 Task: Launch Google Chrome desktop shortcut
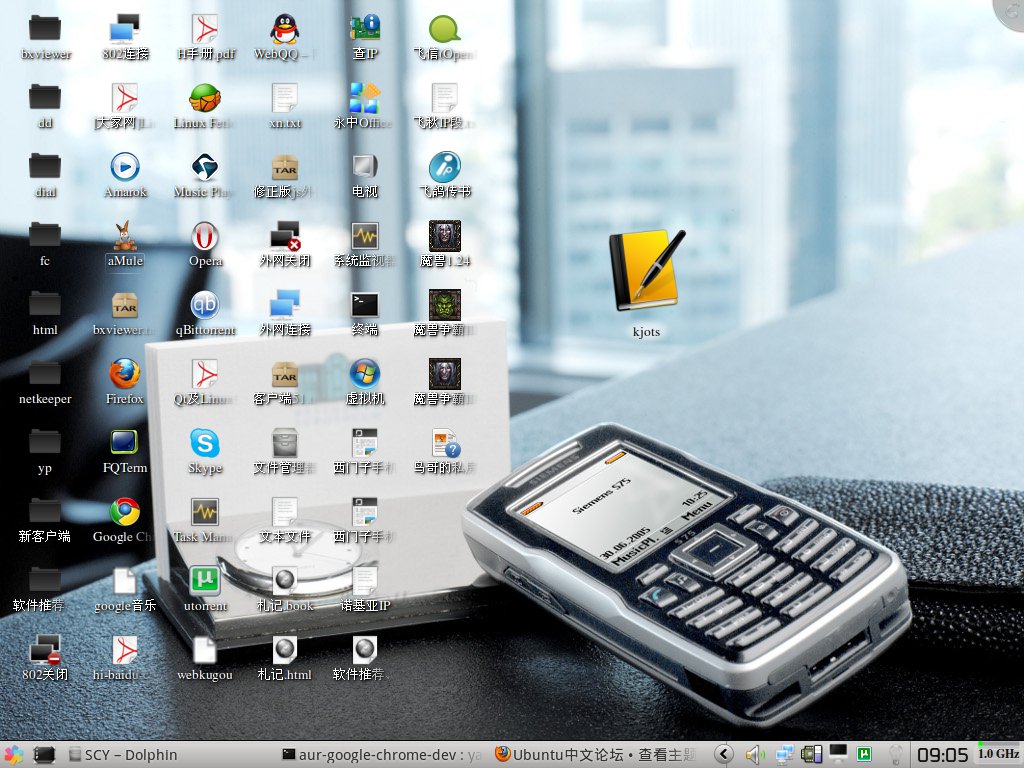125,513
